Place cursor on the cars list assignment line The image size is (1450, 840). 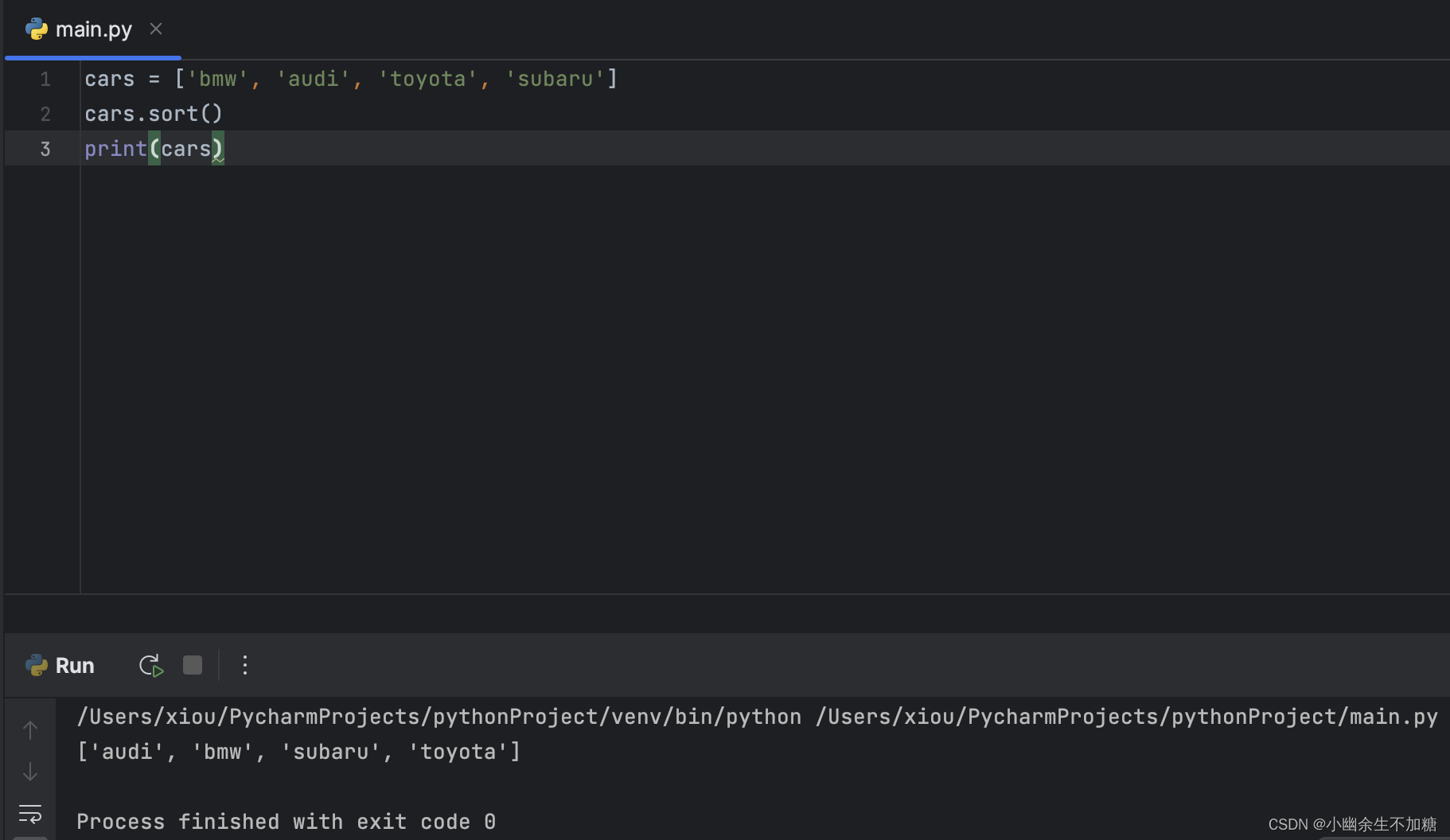click(351, 79)
